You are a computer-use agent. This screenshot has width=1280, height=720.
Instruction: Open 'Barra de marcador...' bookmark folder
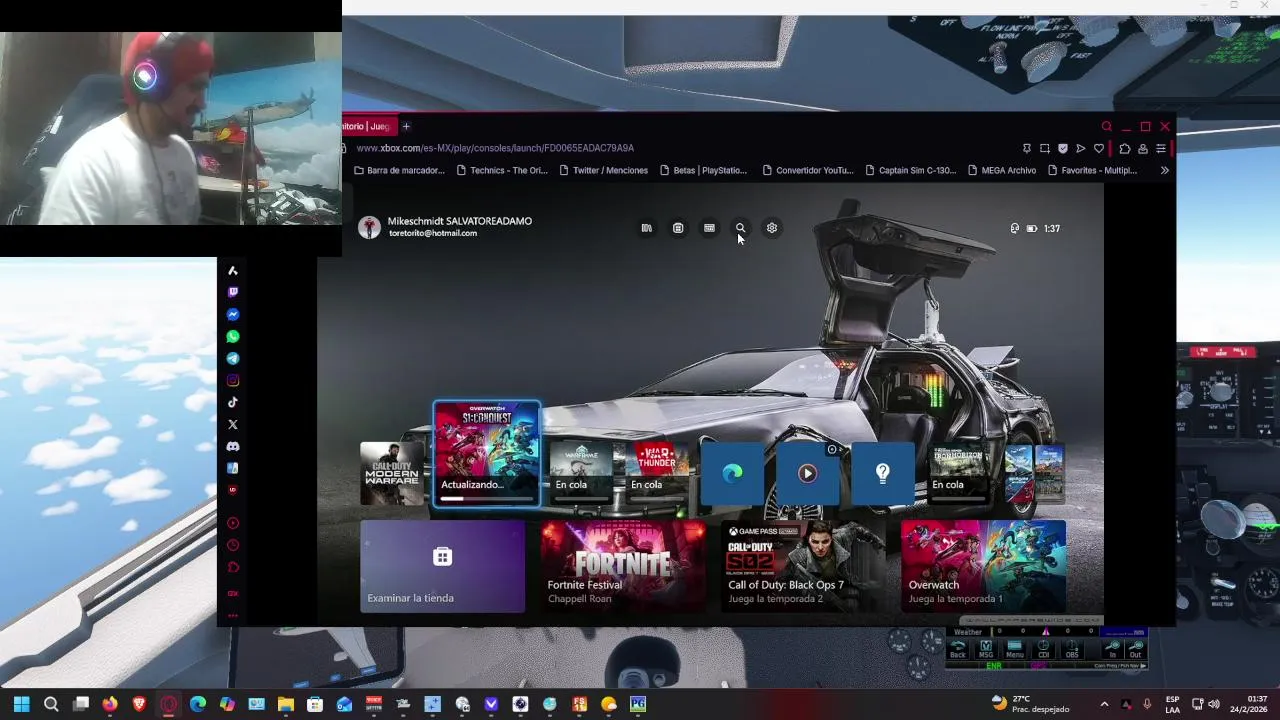point(398,170)
